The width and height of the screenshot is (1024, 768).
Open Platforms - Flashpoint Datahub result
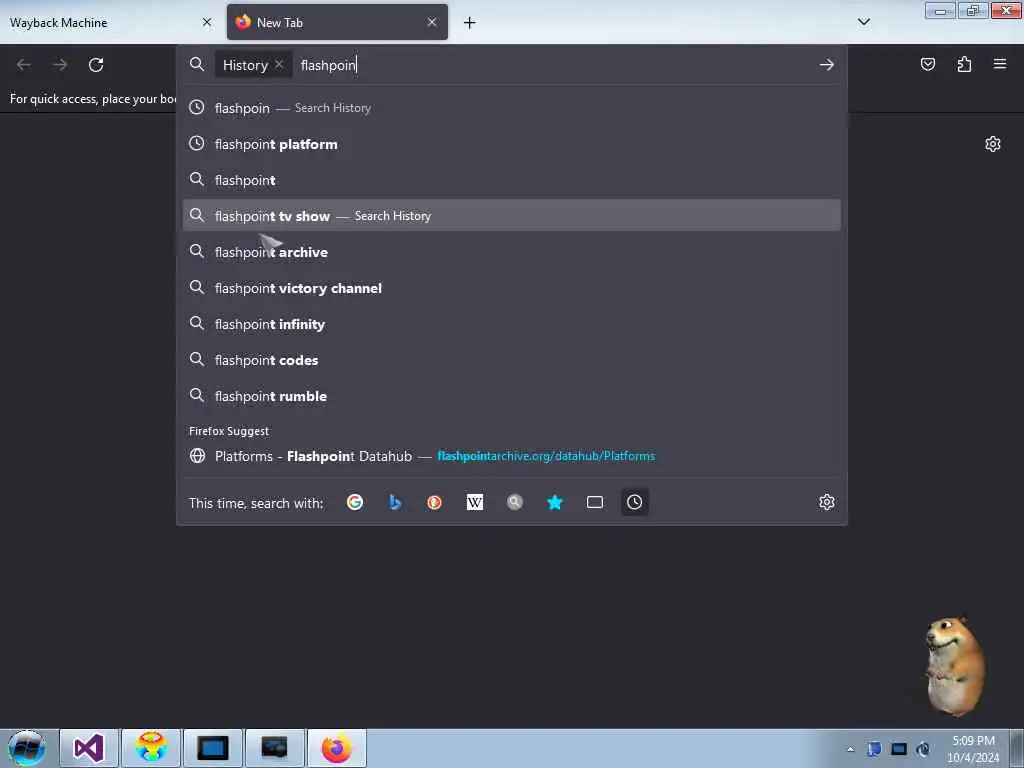512,456
